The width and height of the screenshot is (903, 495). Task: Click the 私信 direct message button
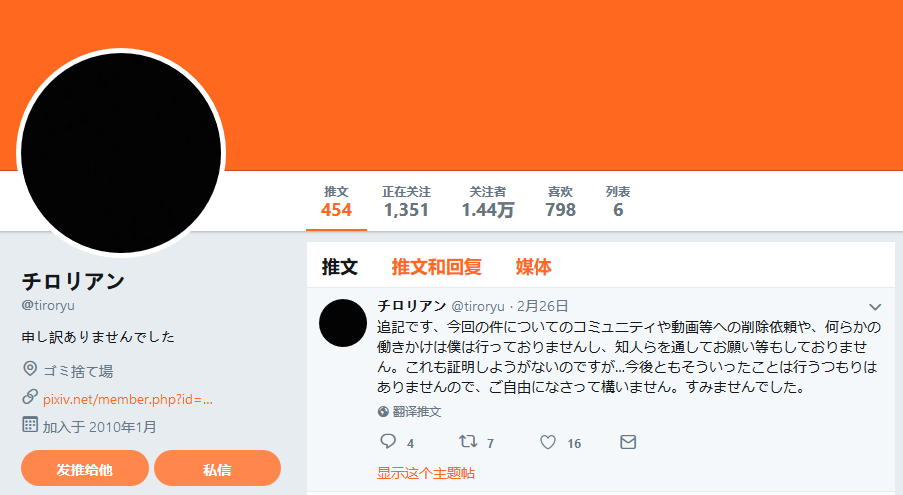[217, 469]
